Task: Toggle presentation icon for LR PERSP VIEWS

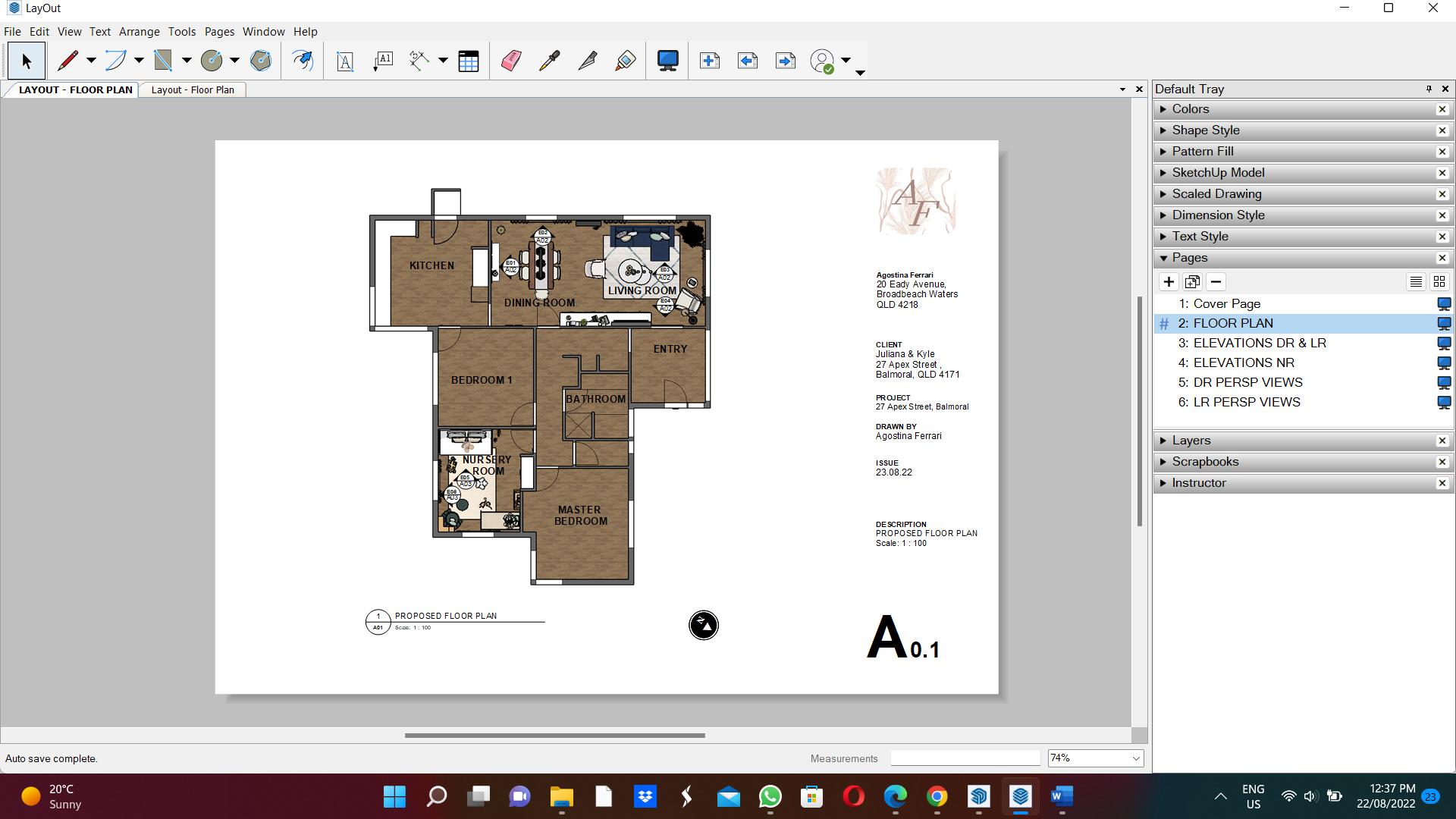Action: pyautogui.click(x=1444, y=403)
